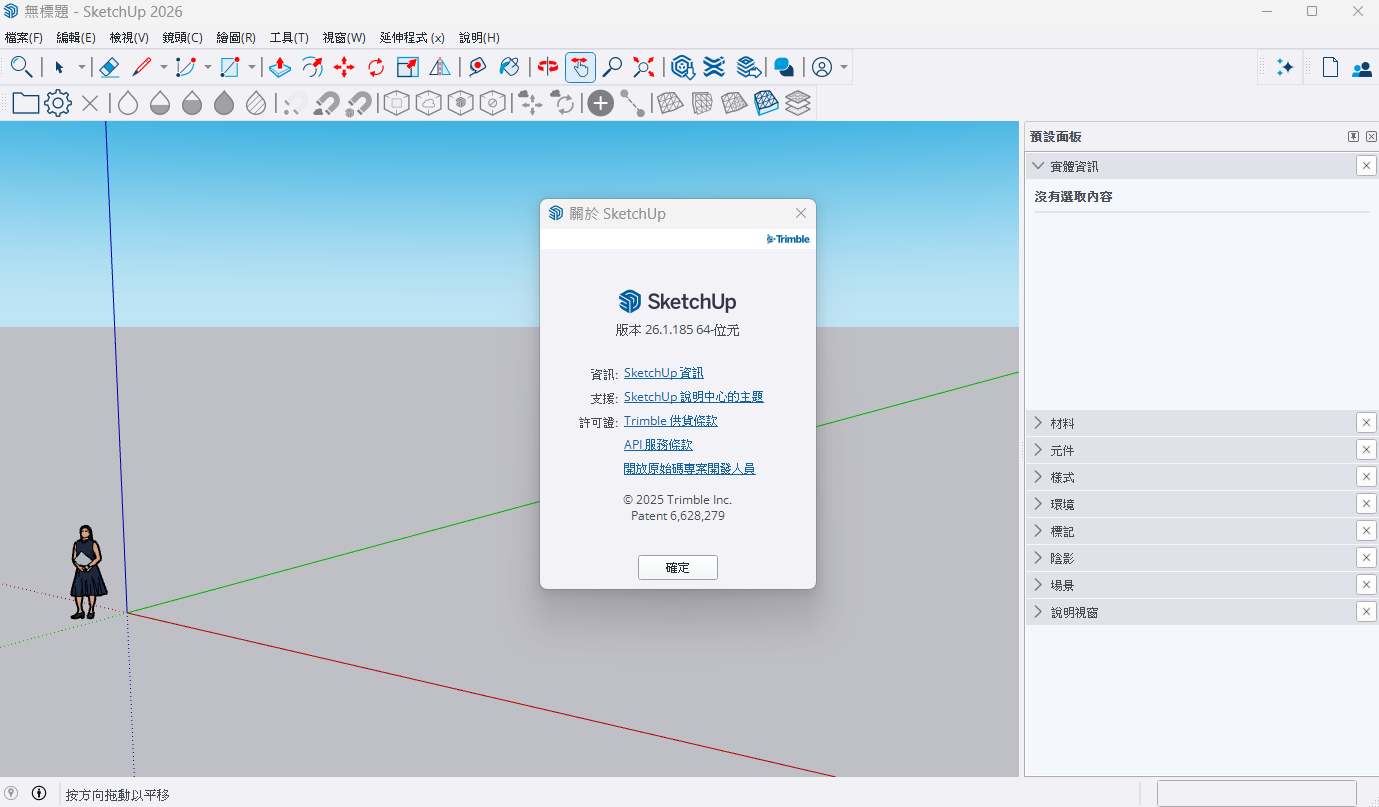1379x807 pixels.
Task: Open the Trimble 供貨條款 link
Action: (671, 421)
